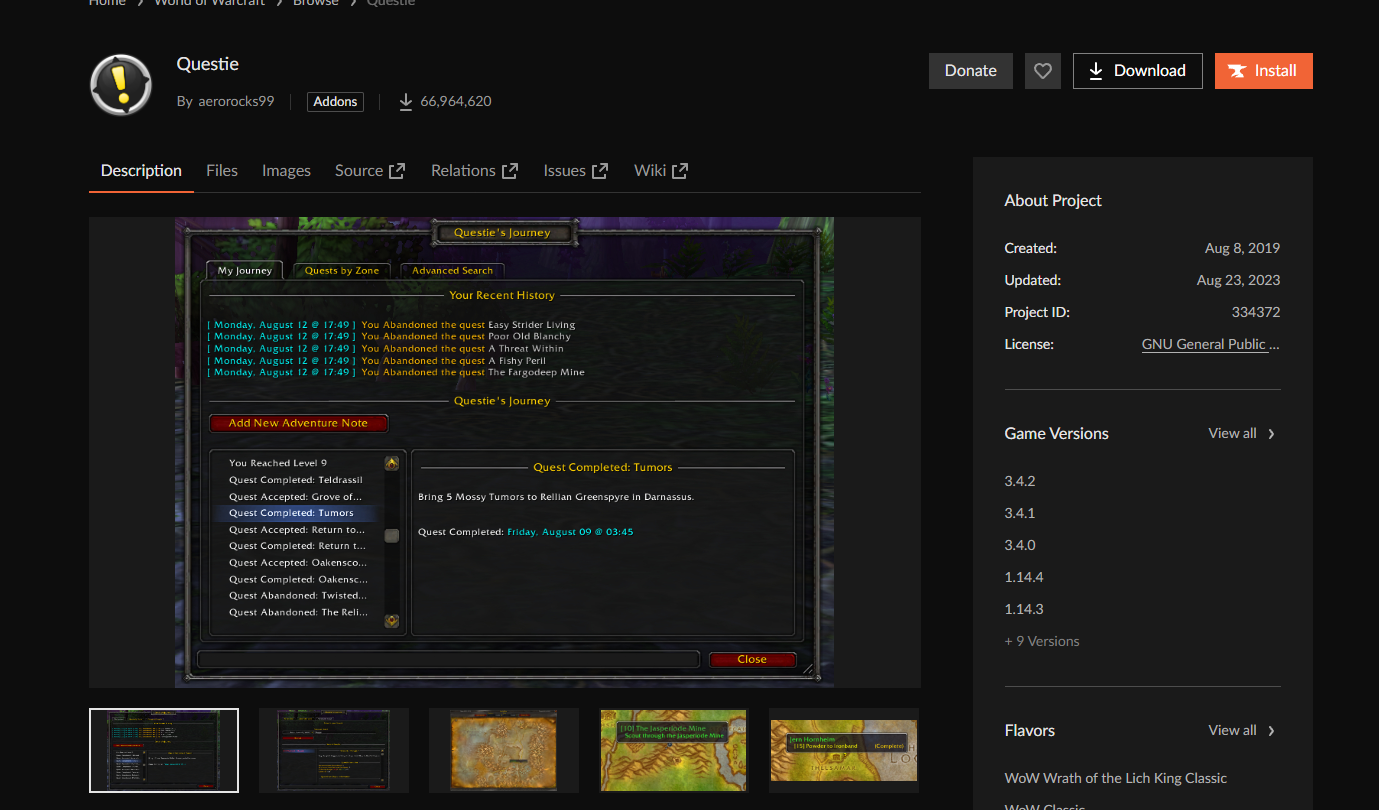The height and width of the screenshot is (810, 1379).
Task: Switch to the Files tab
Action: click(222, 171)
